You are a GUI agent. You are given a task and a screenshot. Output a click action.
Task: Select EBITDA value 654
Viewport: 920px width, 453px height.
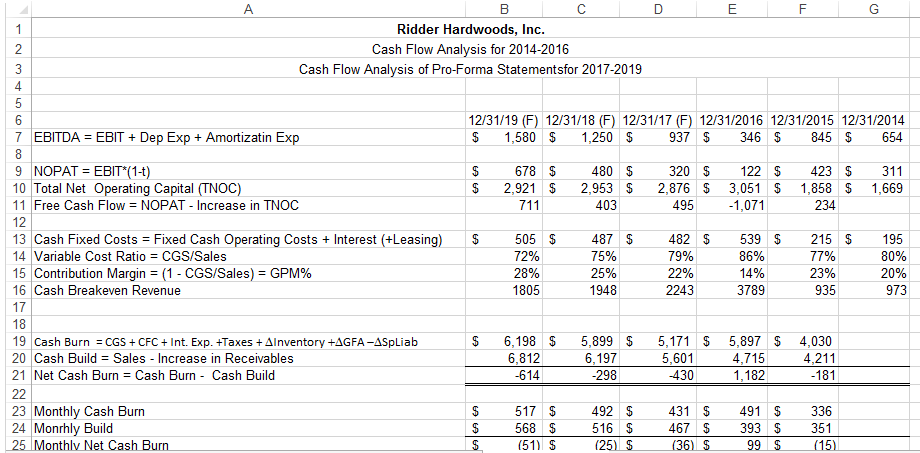coord(873,138)
